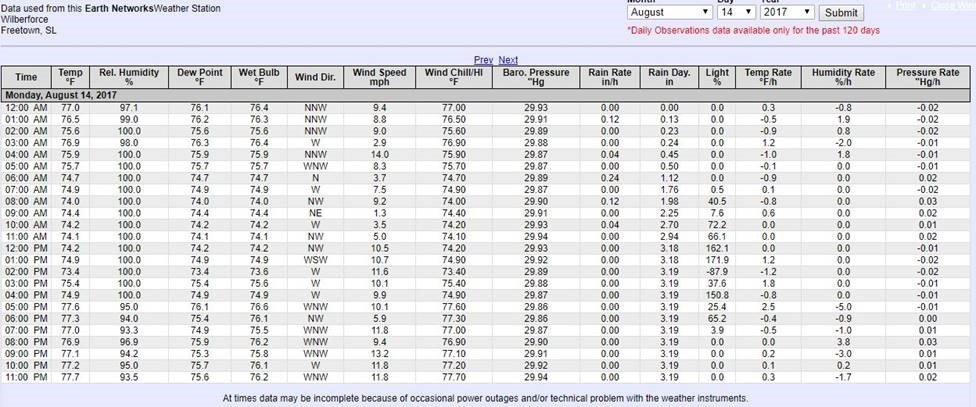
Task: Click Temp 73.4 in 02:00 PM row
Action: 70,271
